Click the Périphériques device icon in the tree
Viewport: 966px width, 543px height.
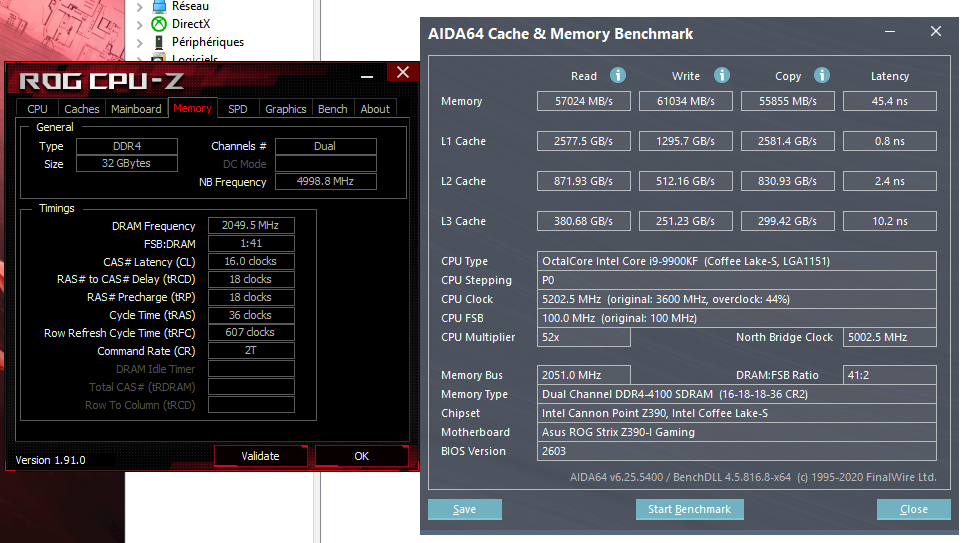[159, 42]
